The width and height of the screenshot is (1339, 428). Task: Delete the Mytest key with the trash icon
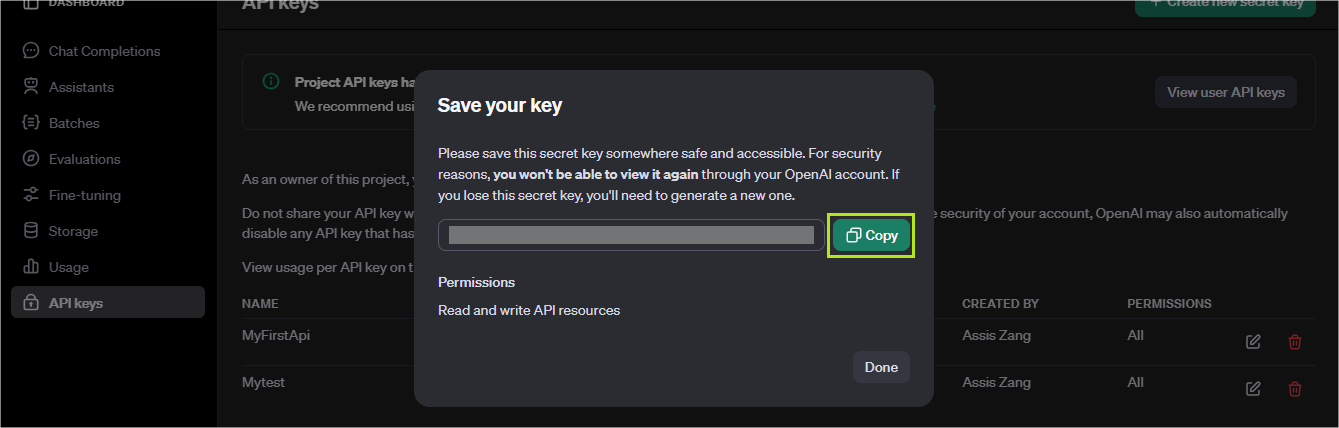click(x=1295, y=389)
